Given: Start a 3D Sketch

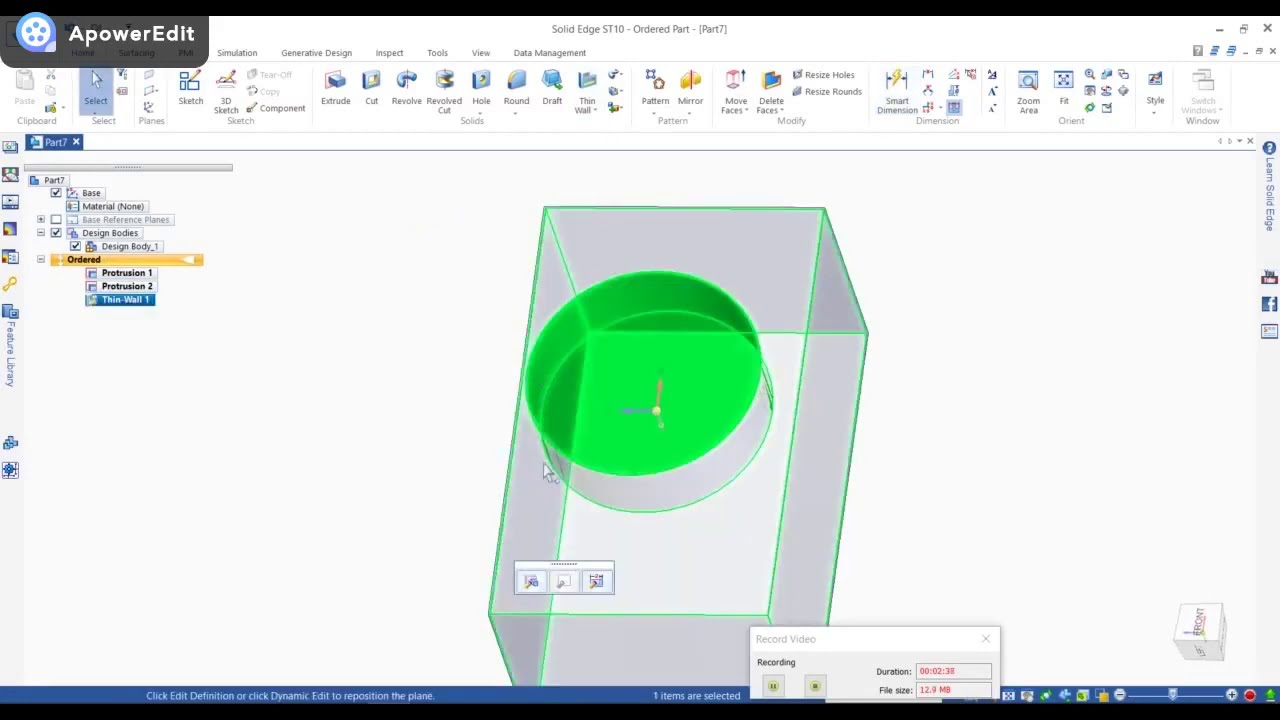Looking at the screenshot, I should tap(226, 91).
